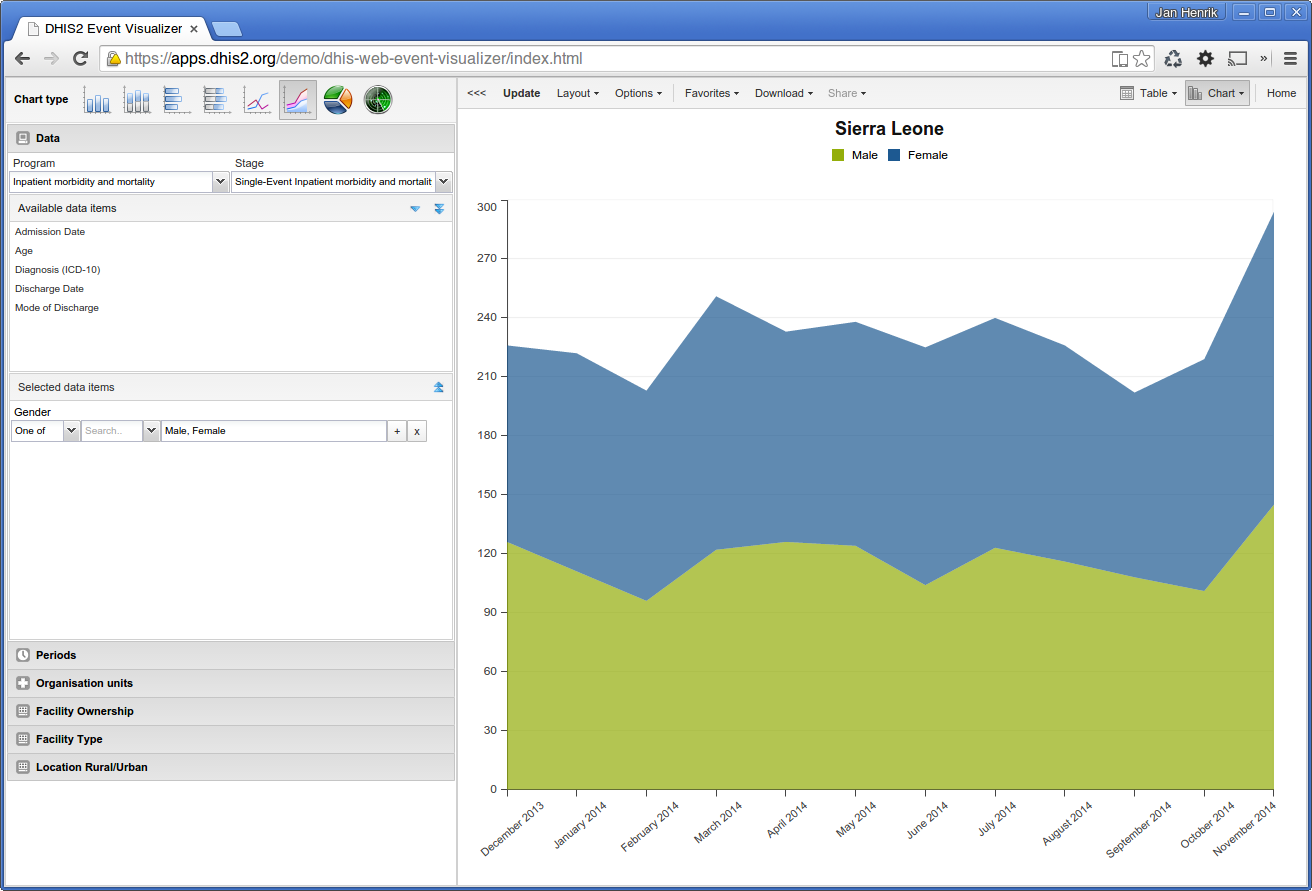Open the 'One of' operator dropdown
The width and height of the screenshot is (1312, 891).
tap(71, 431)
